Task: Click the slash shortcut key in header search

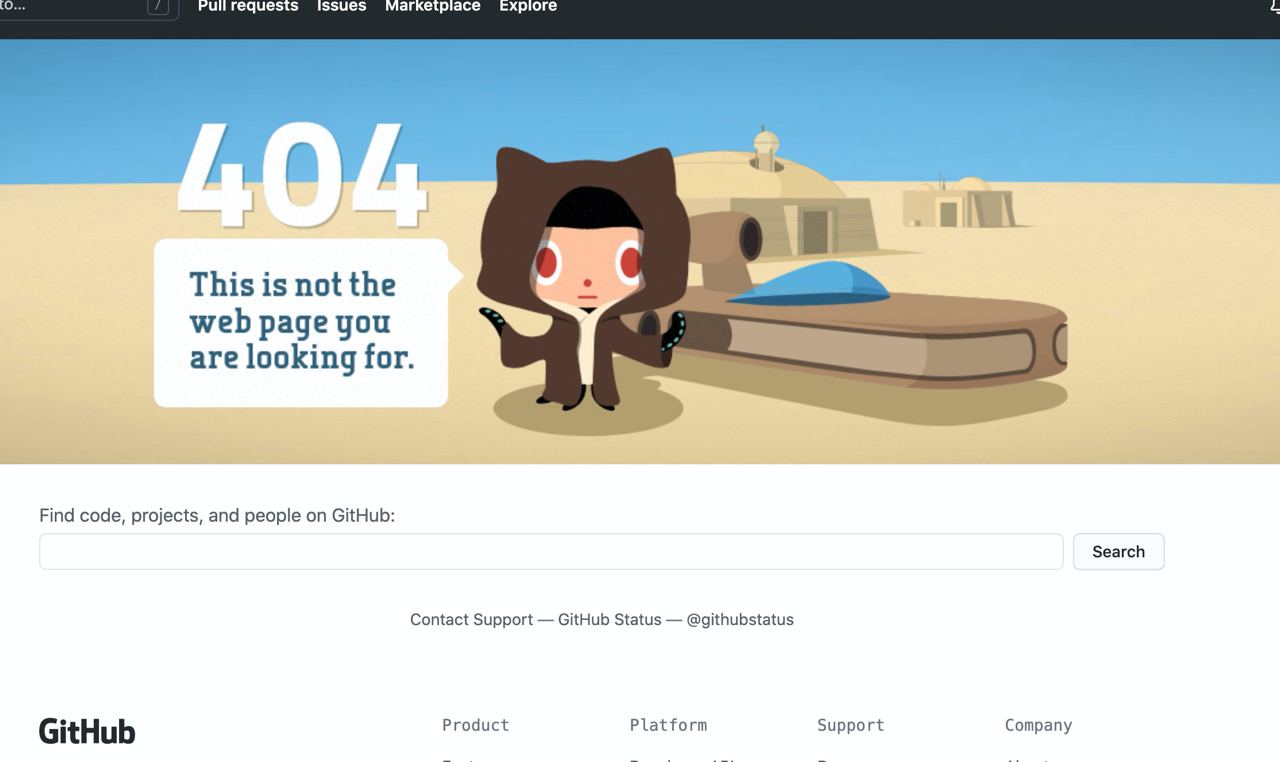Action: (158, 6)
